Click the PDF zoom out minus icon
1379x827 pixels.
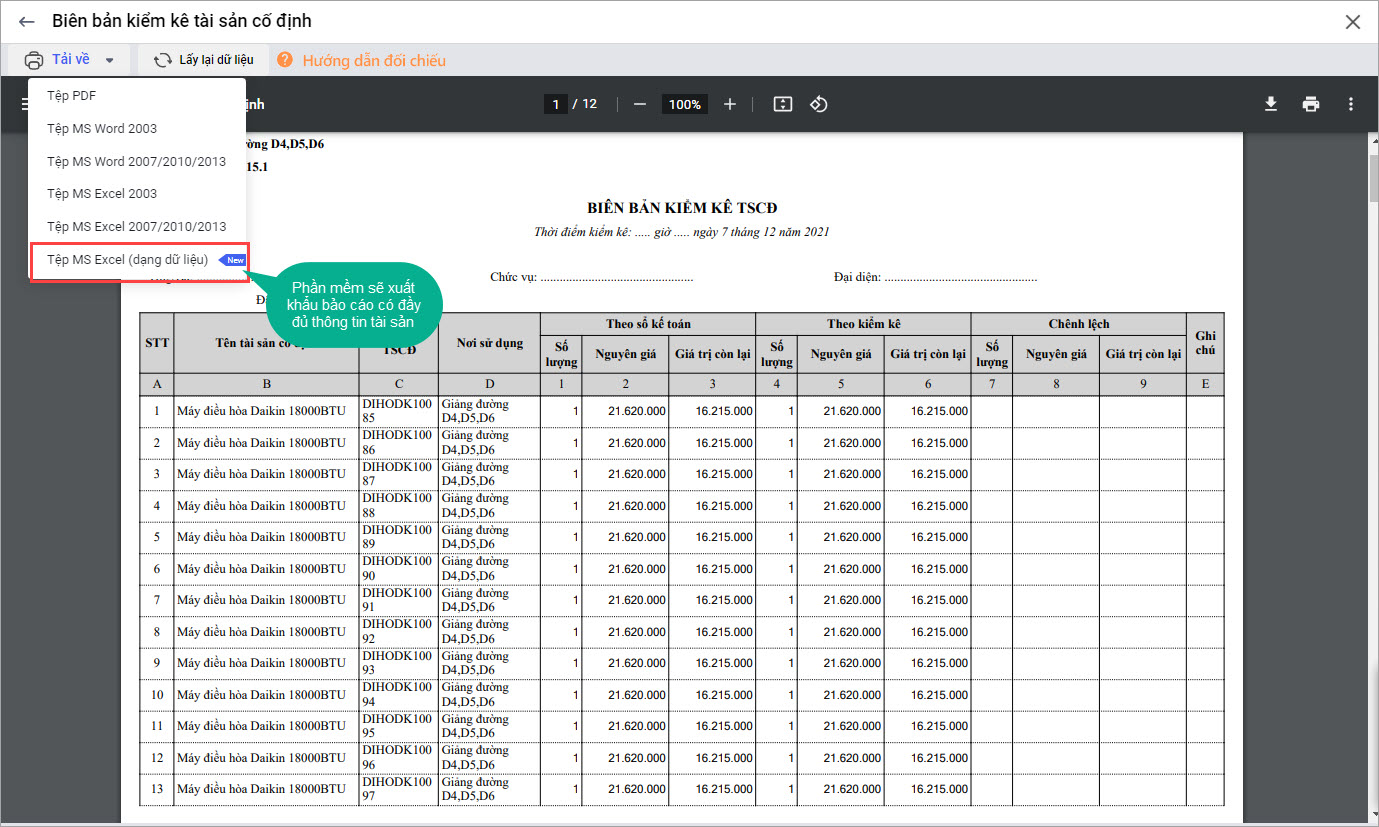point(640,104)
